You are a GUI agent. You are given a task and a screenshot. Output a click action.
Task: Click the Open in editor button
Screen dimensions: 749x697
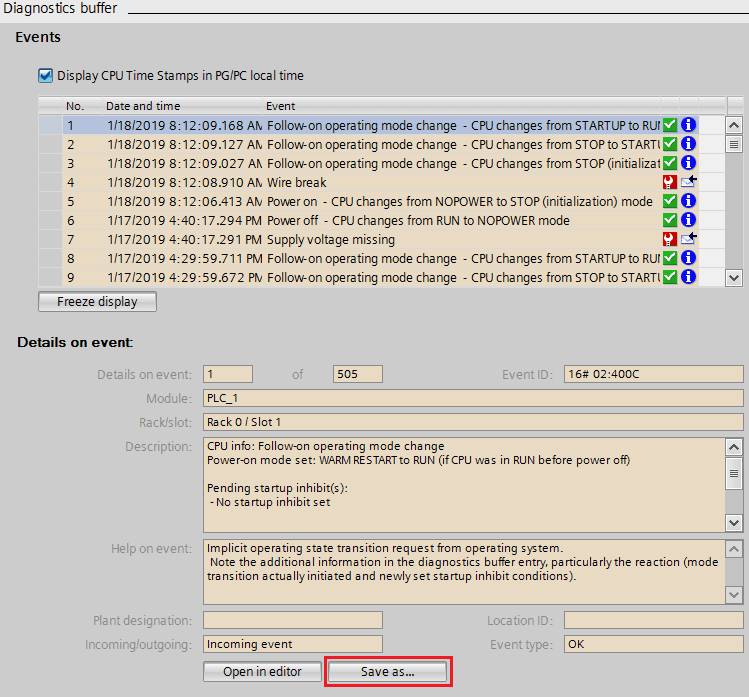click(x=262, y=672)
